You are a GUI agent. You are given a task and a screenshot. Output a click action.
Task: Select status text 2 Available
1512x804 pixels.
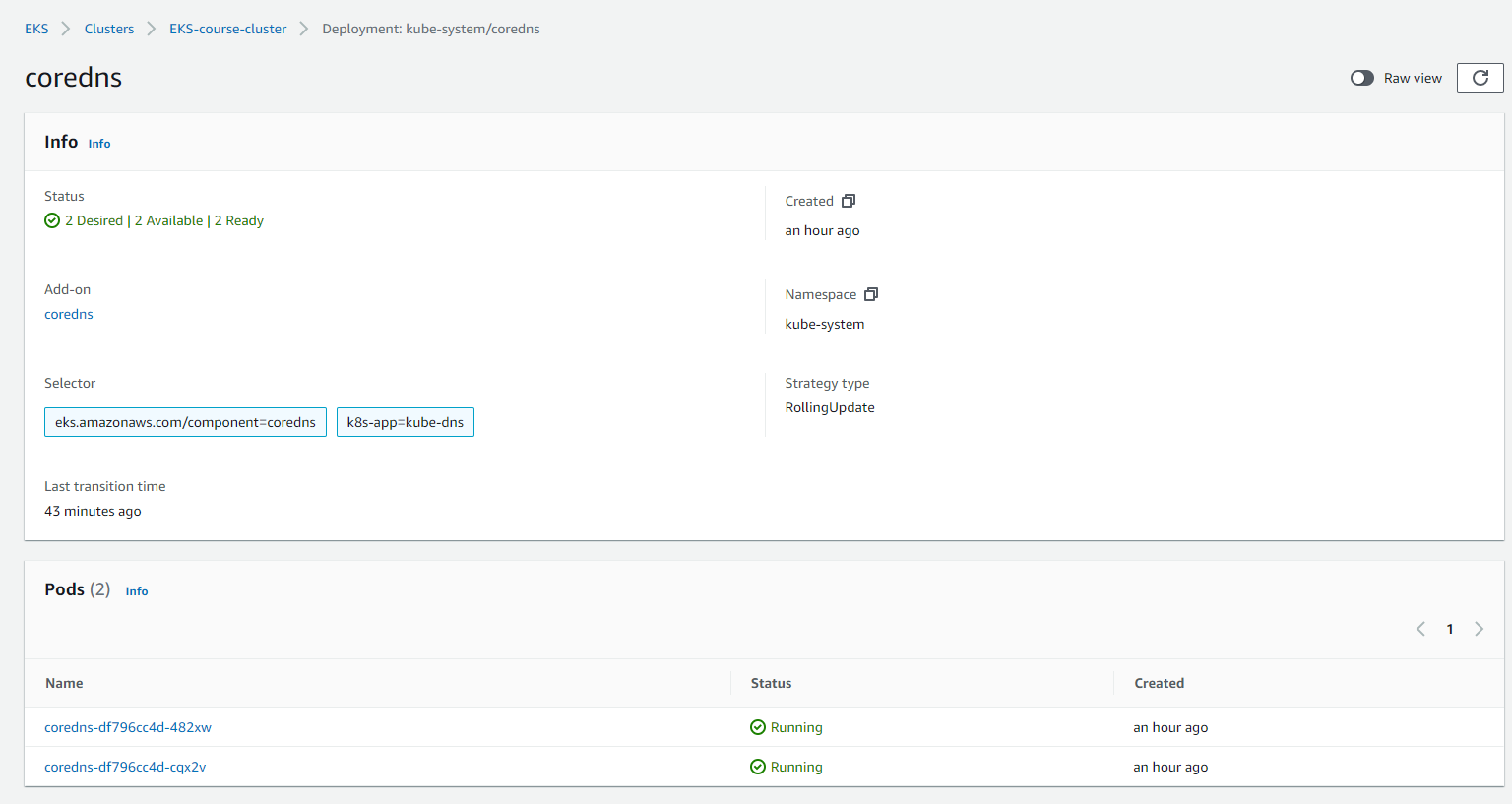pos(169,220)
